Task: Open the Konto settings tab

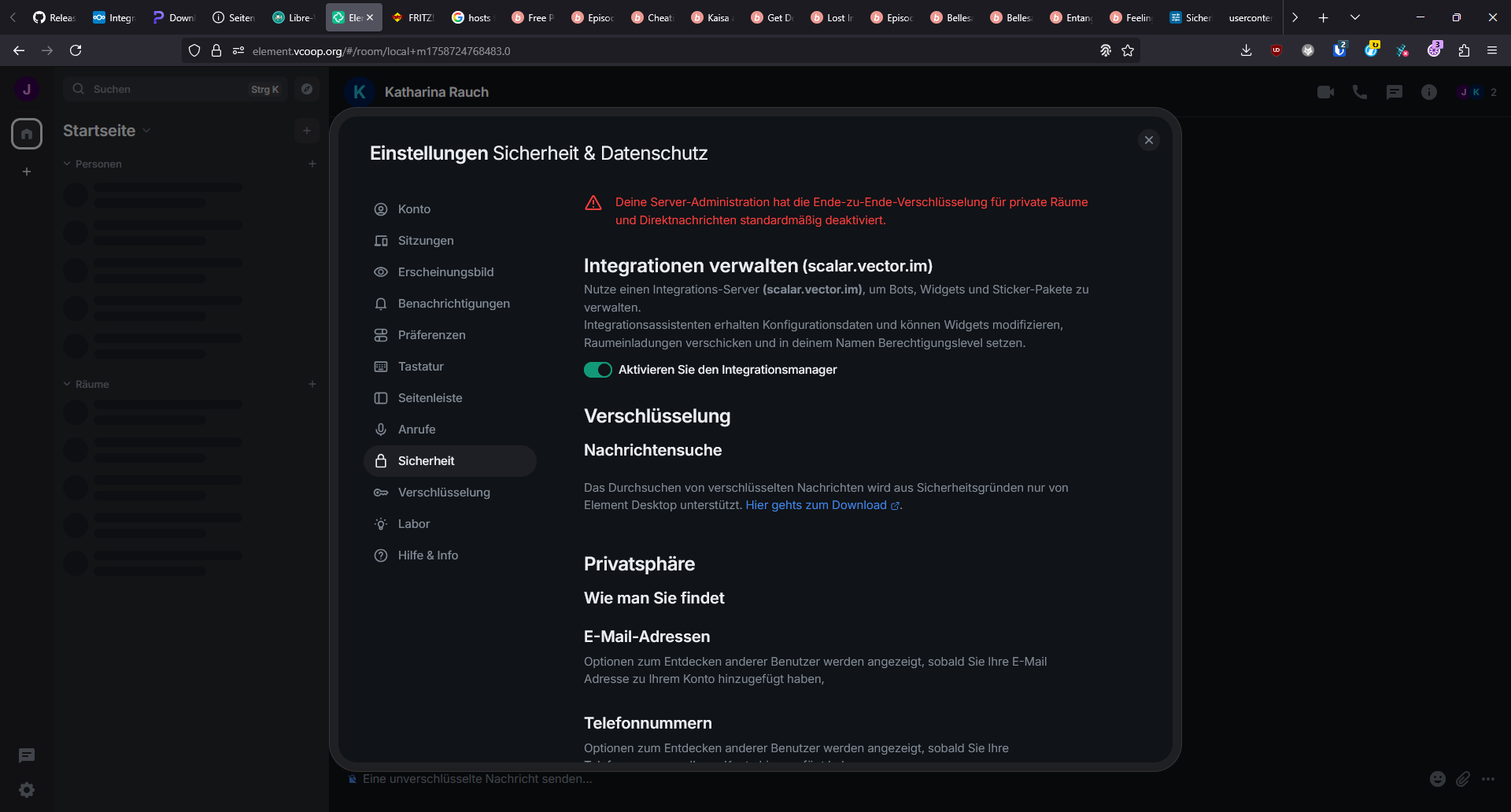Action: (414, 209)
